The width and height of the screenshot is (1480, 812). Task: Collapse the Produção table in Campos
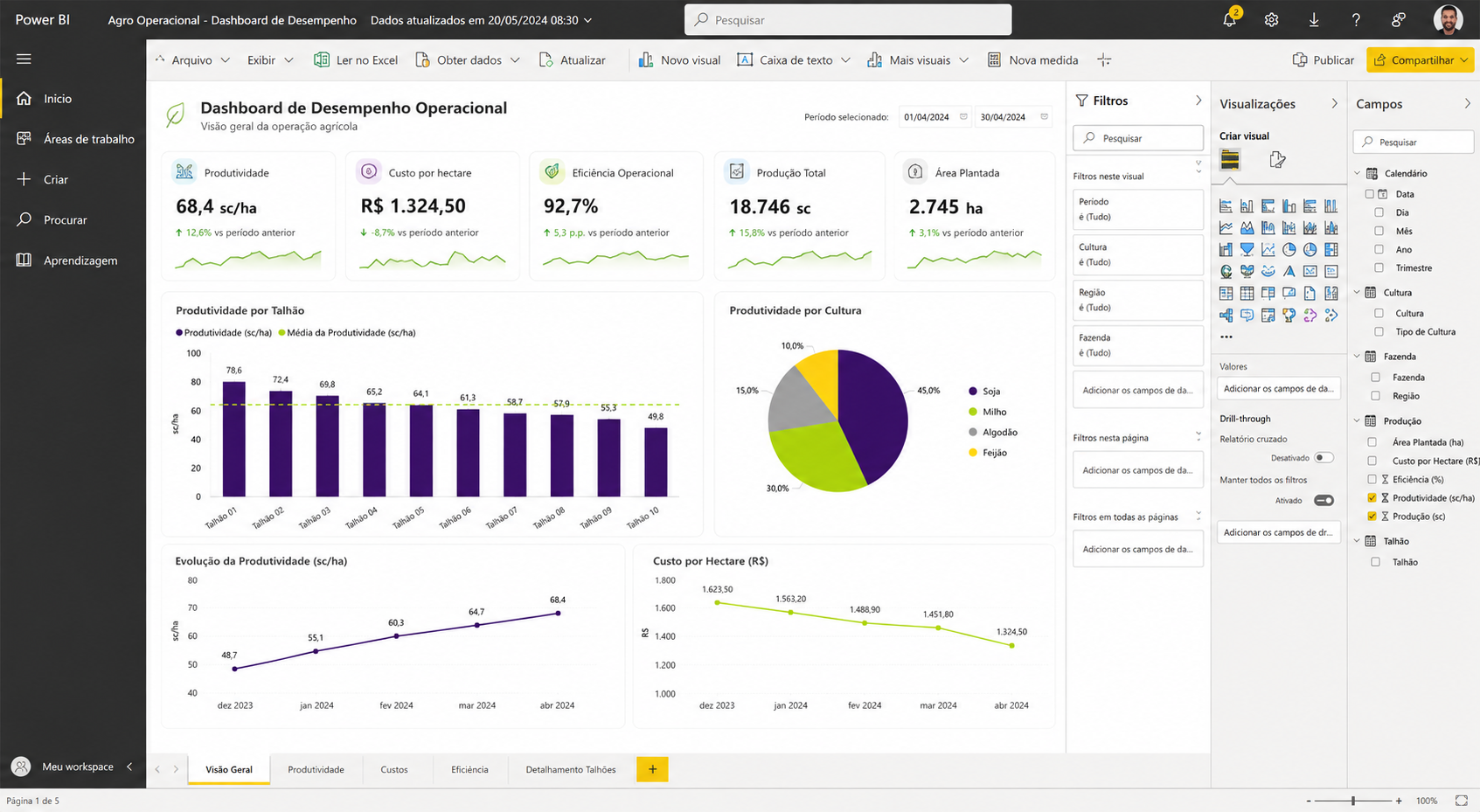pos(1358,420)
